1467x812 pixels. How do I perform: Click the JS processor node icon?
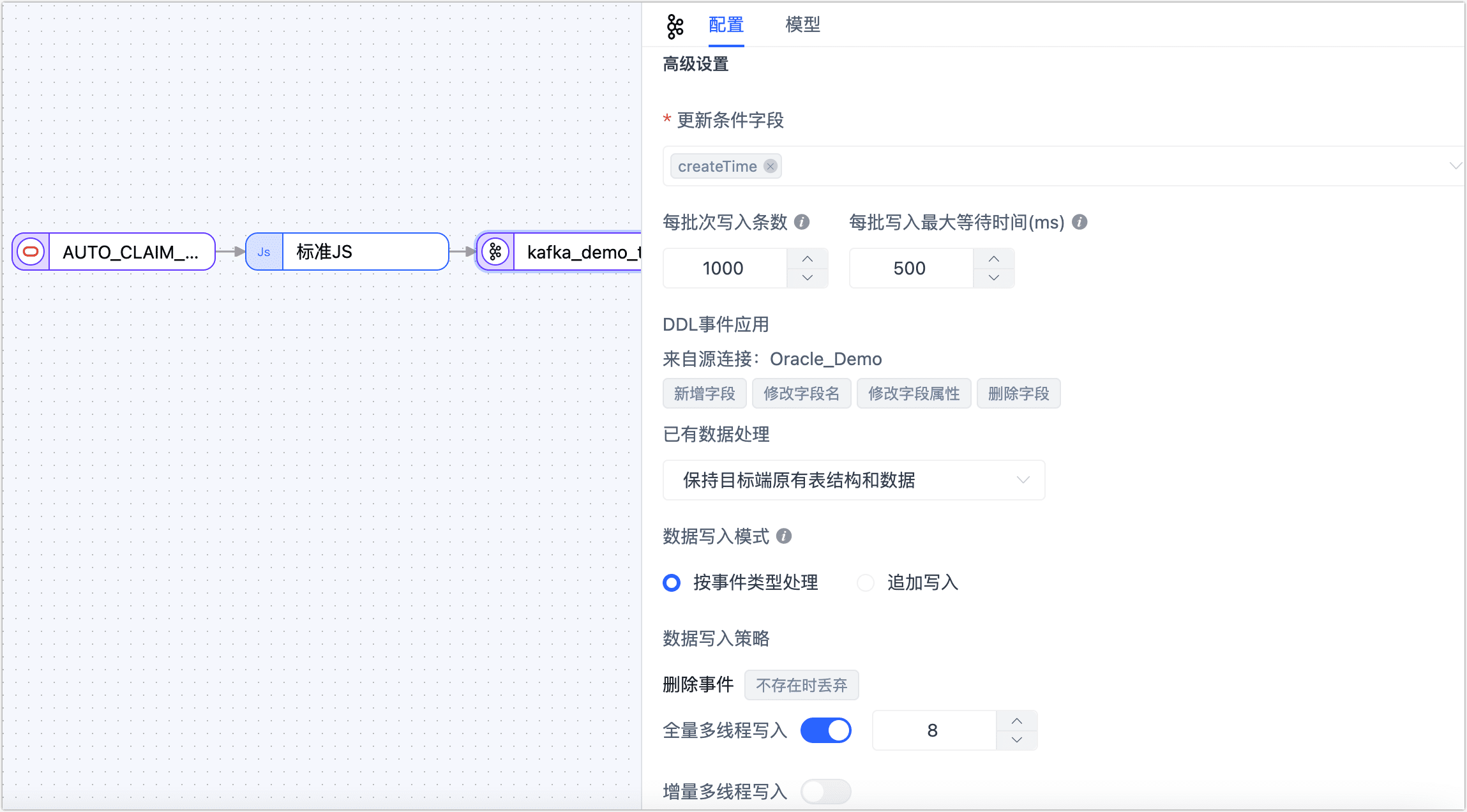point(264,252)
